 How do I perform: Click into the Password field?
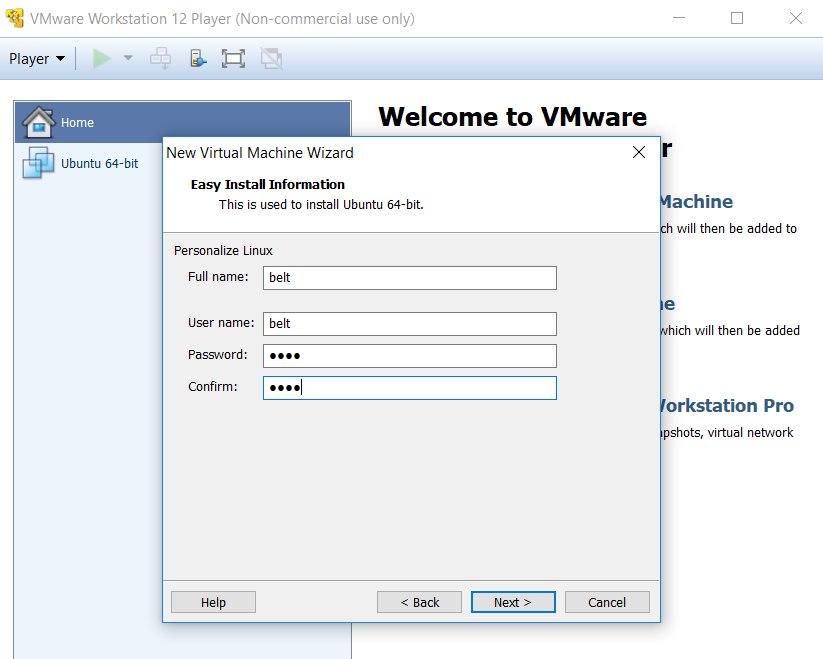click(409, 356)
